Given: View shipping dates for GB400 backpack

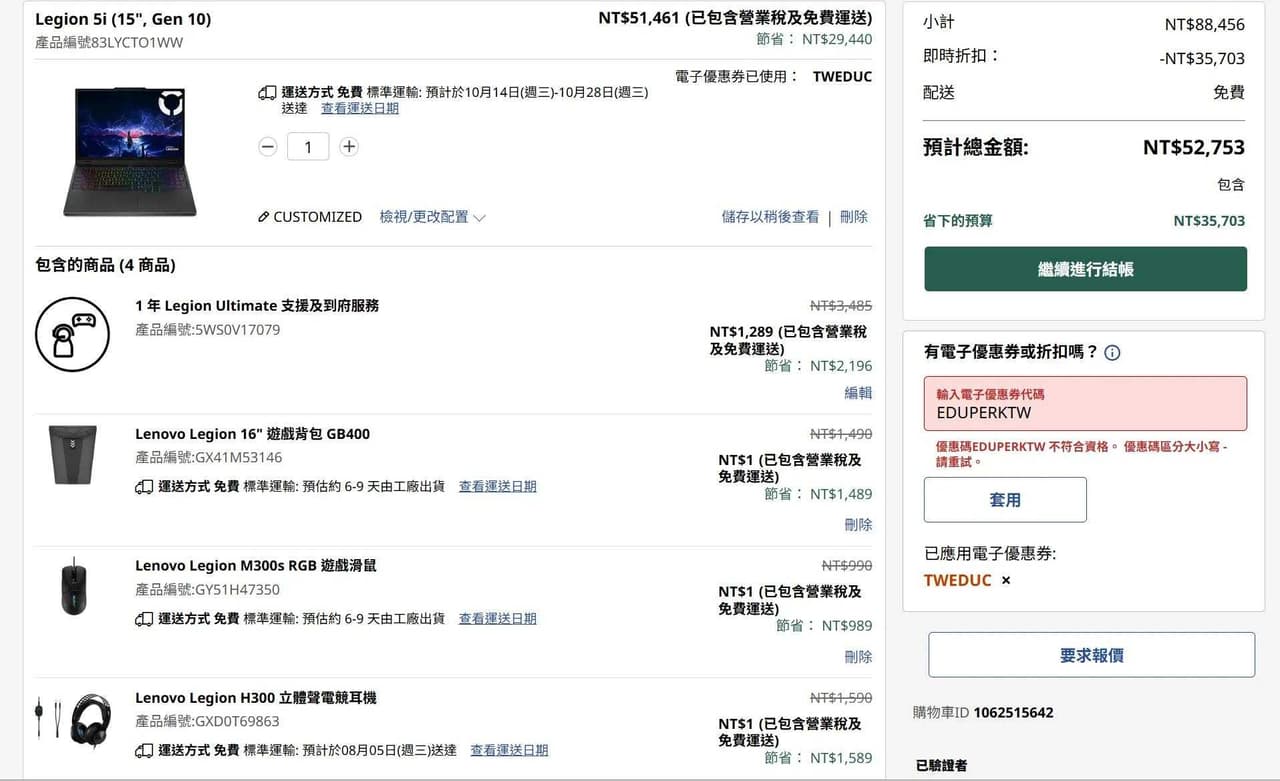Looking at the screenshot, I should pyautogui.click(x=497, y=487).
